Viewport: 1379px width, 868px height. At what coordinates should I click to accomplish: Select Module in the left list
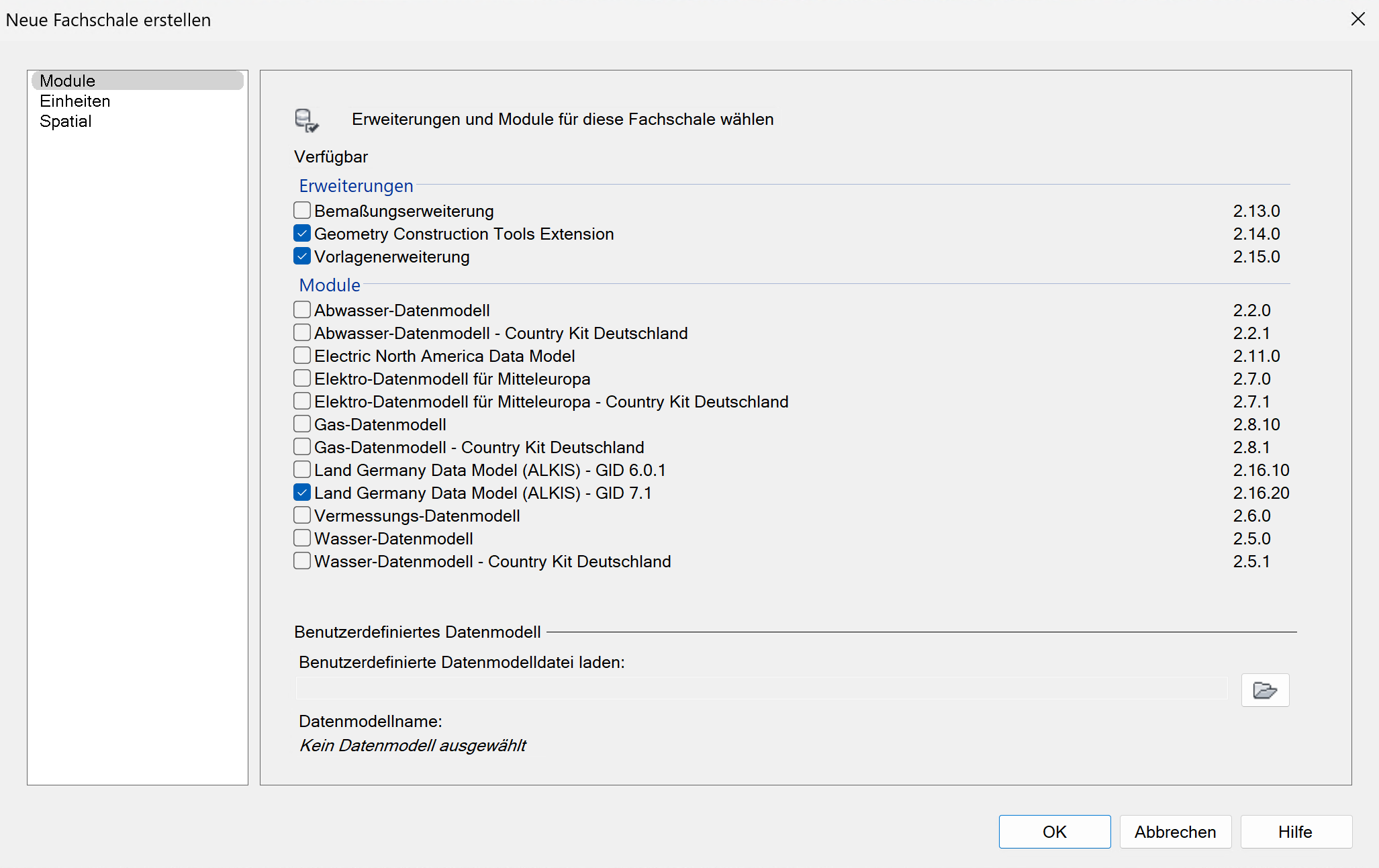[x=67, y=81]
